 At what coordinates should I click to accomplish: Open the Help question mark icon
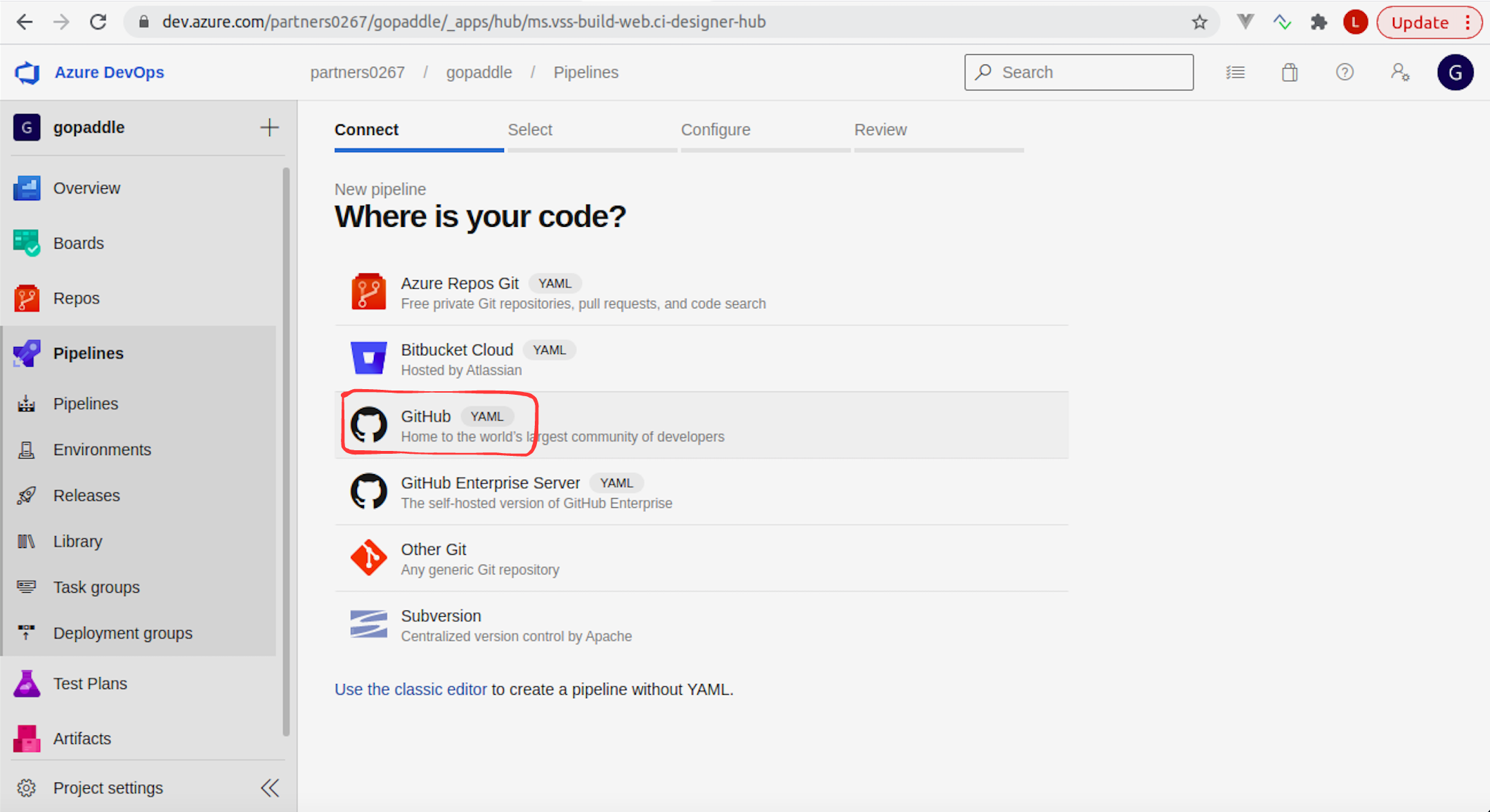1345,72
